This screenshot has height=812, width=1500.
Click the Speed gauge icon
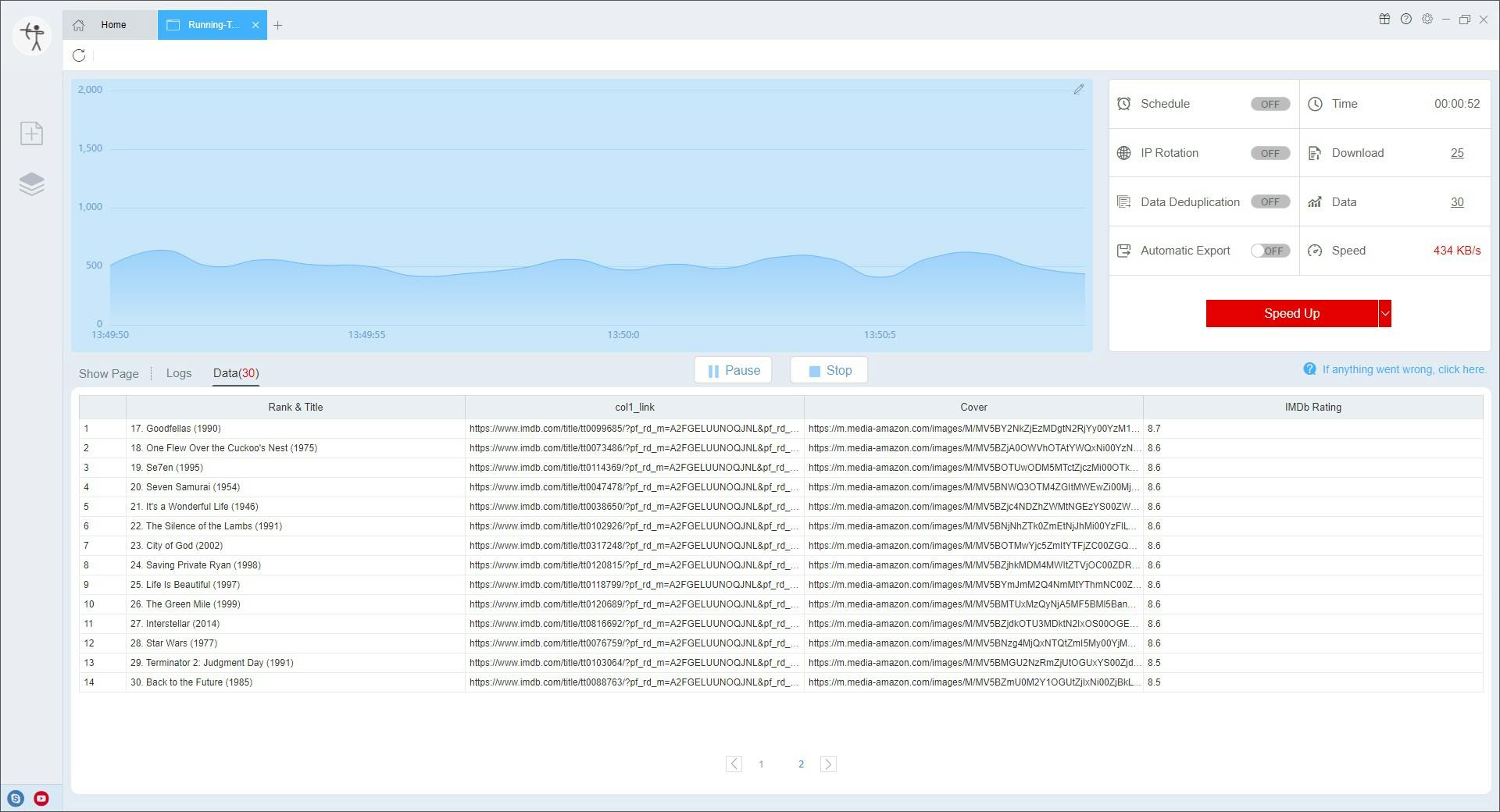(x=1316, y=251)
